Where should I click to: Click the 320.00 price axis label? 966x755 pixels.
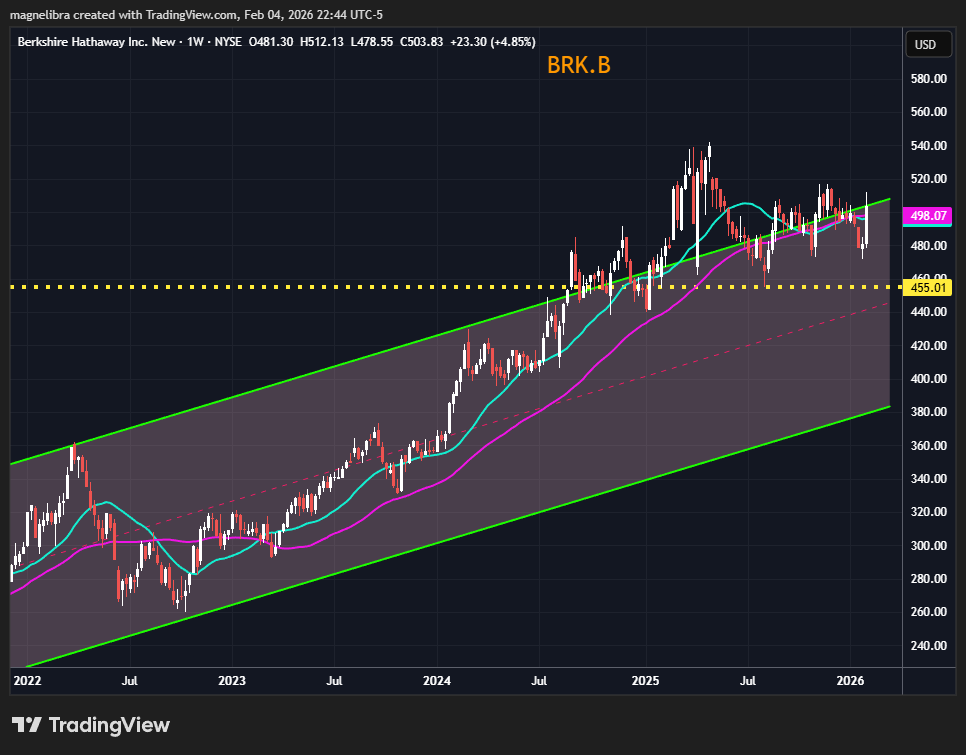928,512
